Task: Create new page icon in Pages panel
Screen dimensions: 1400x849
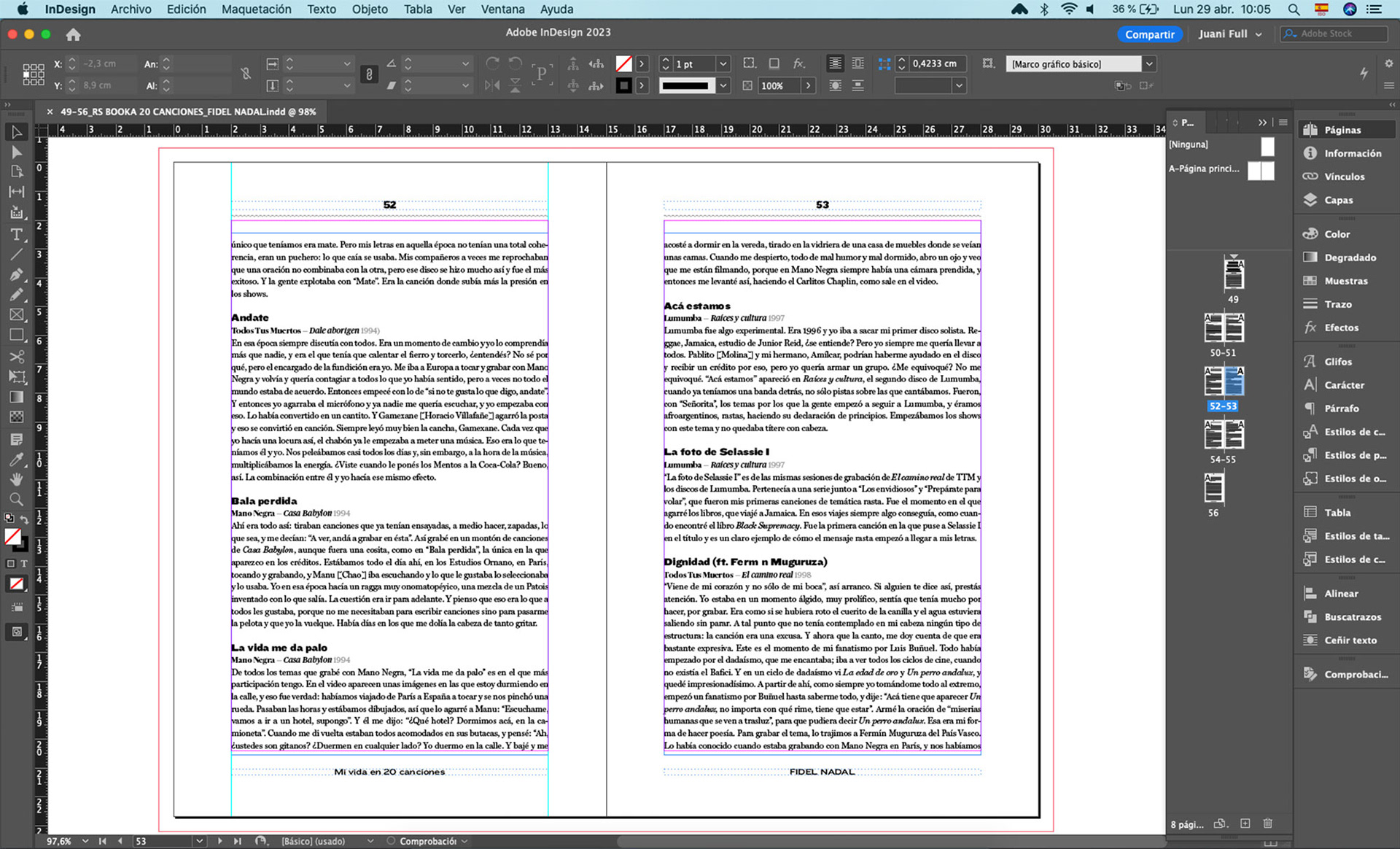Action: [x=1245, y=823]
